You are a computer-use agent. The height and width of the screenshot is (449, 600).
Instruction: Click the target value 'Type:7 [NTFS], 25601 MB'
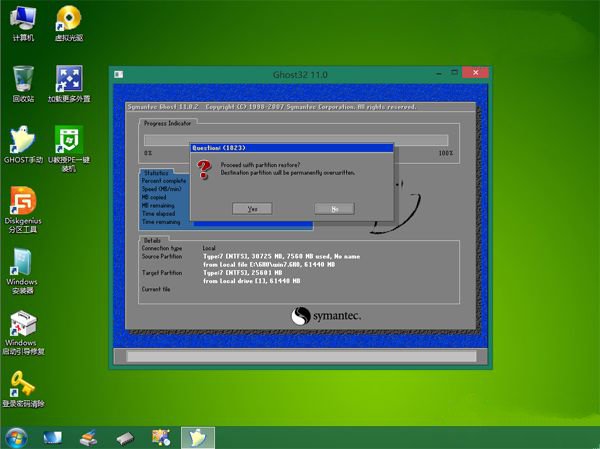(243, 273)
